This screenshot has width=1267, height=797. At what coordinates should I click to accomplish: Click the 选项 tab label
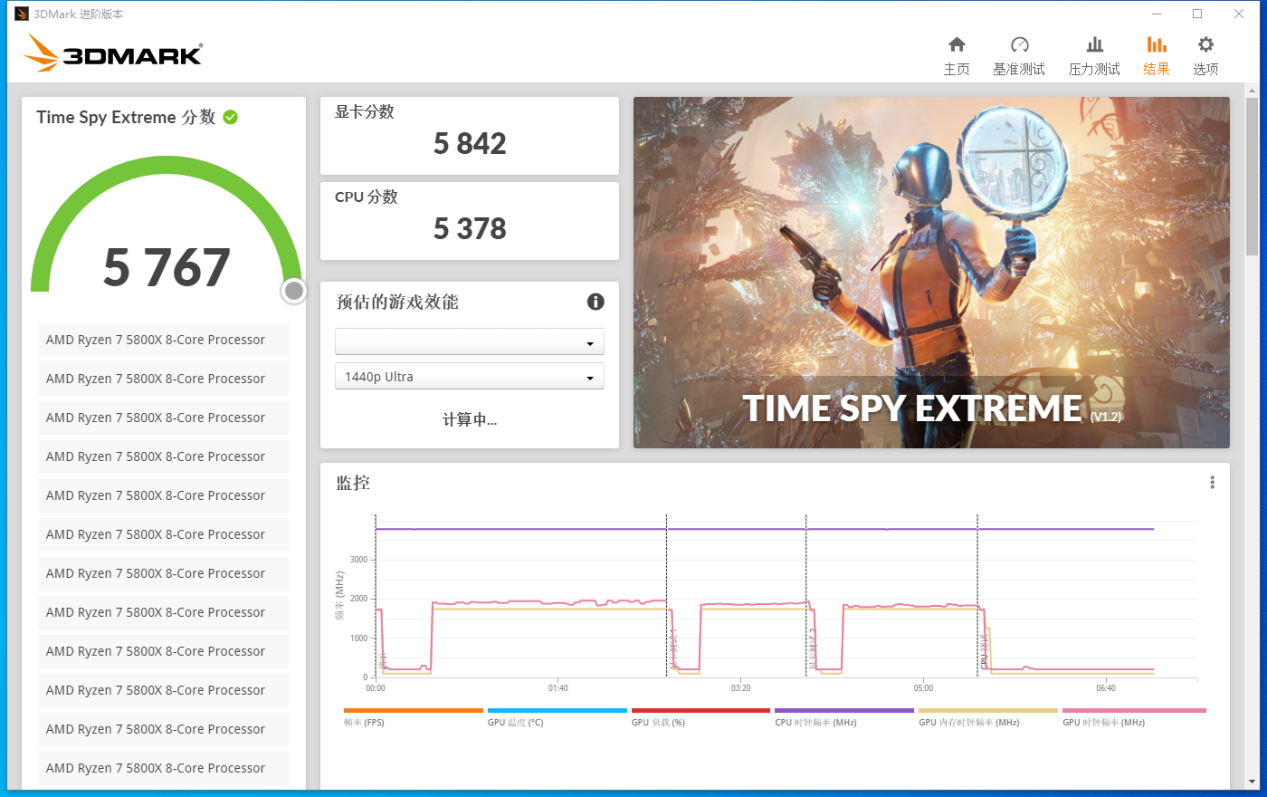[1206, 69]
